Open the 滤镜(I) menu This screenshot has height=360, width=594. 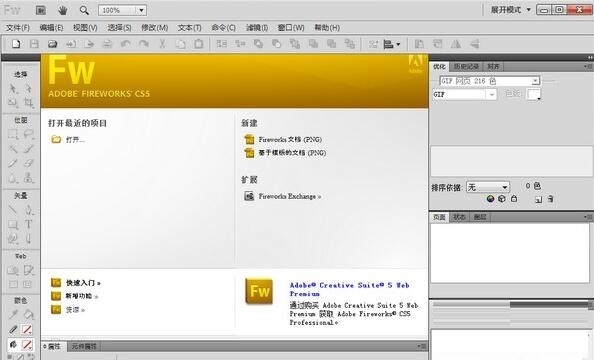point(257,28)
